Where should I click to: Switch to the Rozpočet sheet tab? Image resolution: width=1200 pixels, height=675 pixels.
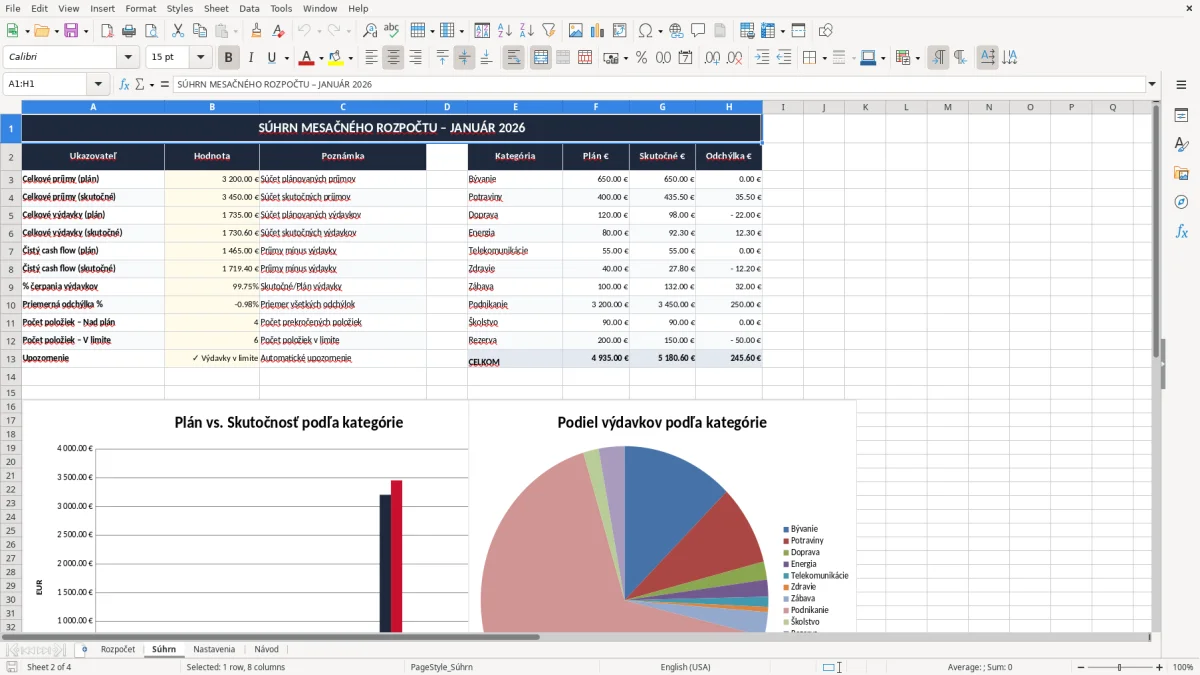click(x=118, y=649)
